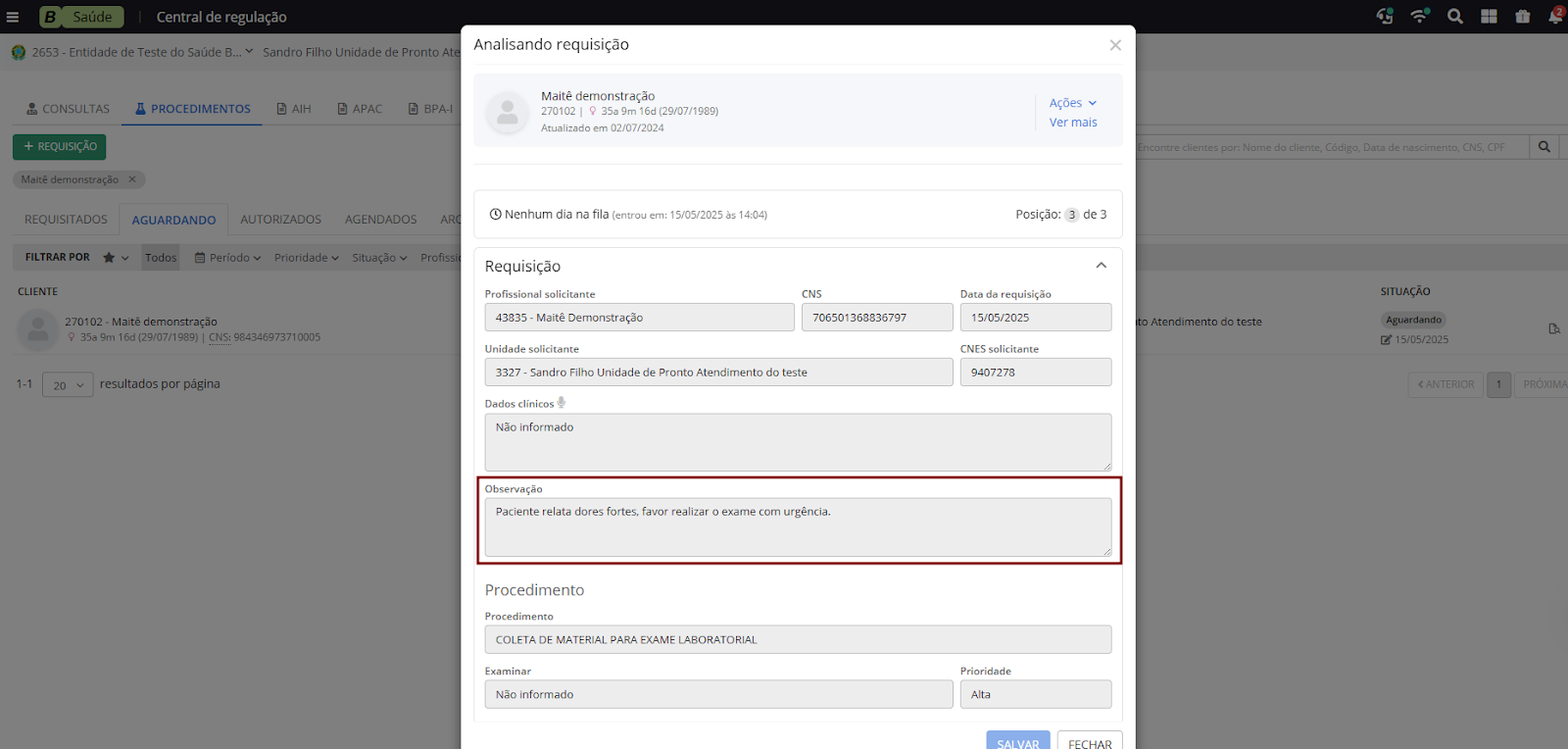Image resolution: width=1568 pixels, height=749 pixels.
Task: Open the Período filter dropdown
Action: [x=228, y=258]
